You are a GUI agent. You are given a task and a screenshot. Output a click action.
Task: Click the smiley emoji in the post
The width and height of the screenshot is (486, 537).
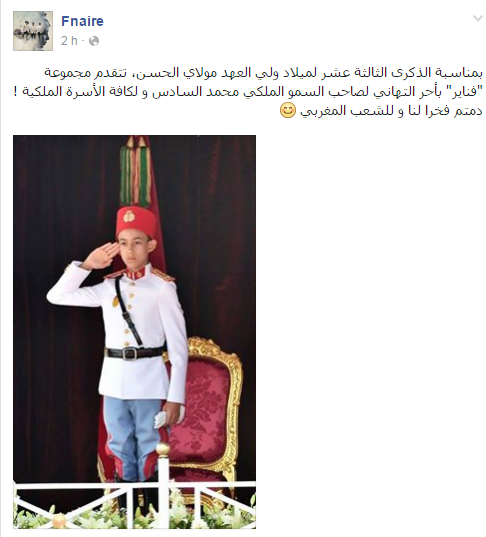click(x=287, y=111)
